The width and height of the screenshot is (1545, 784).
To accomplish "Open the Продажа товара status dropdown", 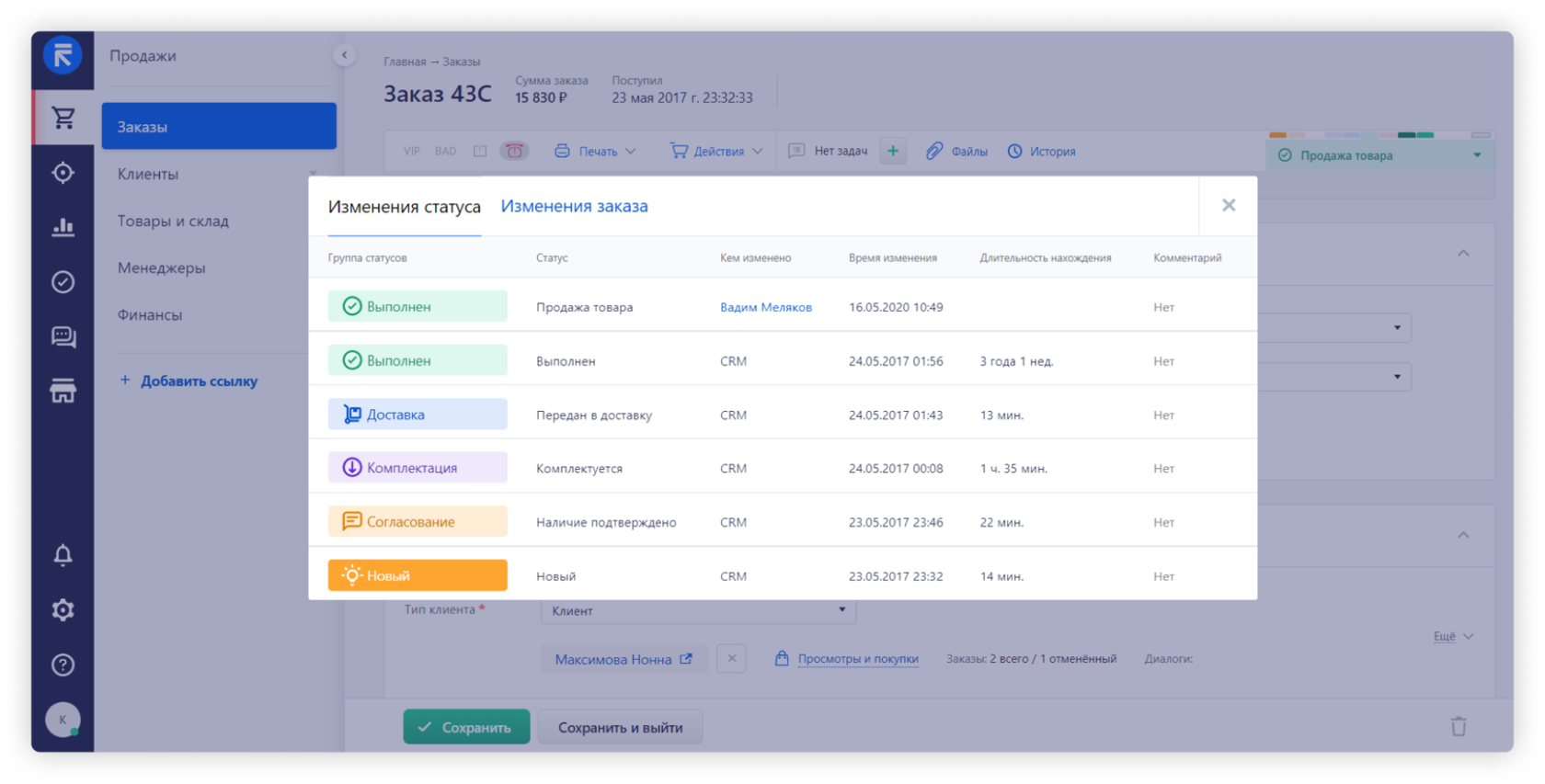I will (x=1379, y=155).
